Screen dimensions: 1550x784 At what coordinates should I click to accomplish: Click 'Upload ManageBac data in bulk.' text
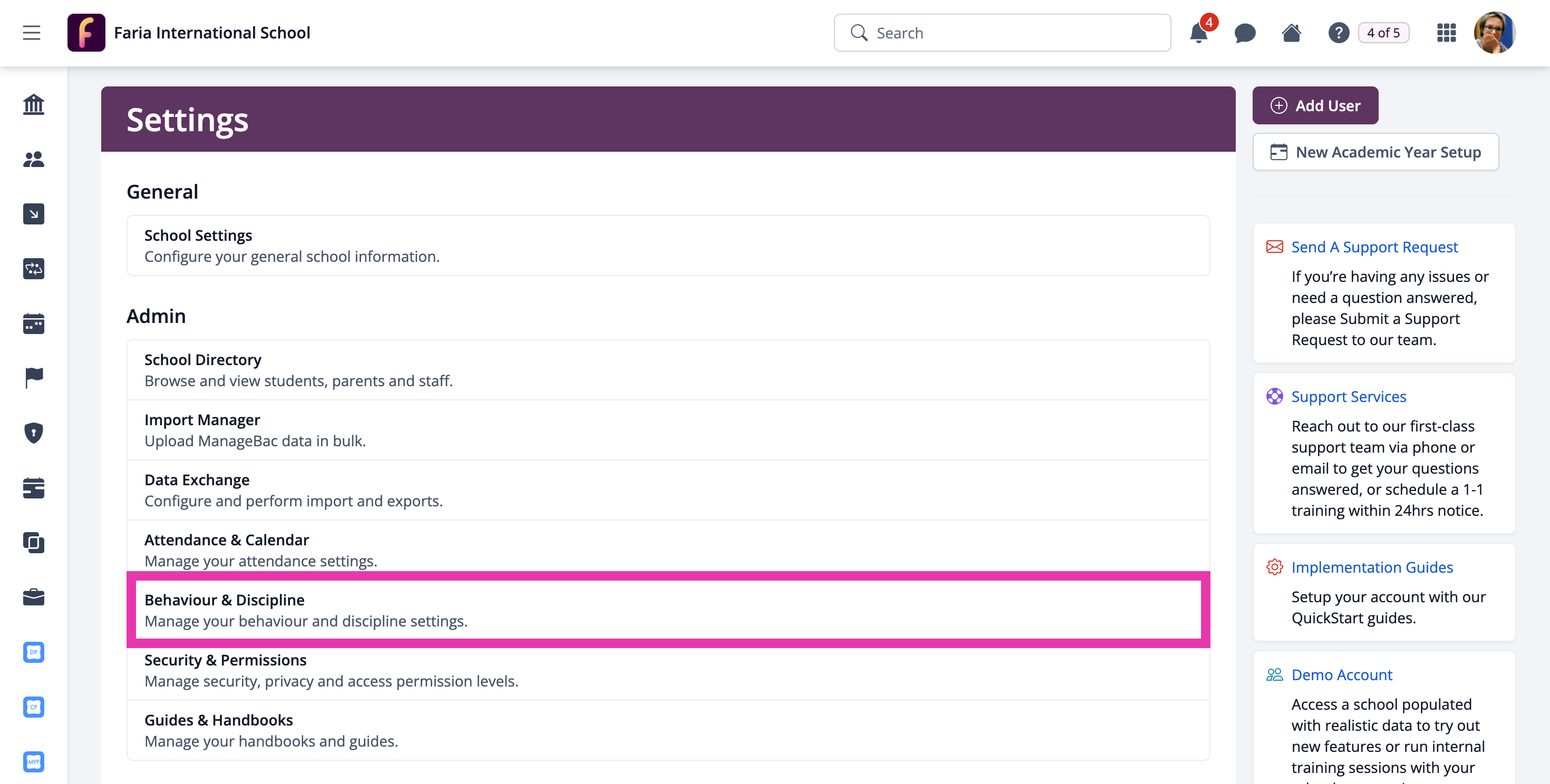pyautogui.click(x=255, y=440)
